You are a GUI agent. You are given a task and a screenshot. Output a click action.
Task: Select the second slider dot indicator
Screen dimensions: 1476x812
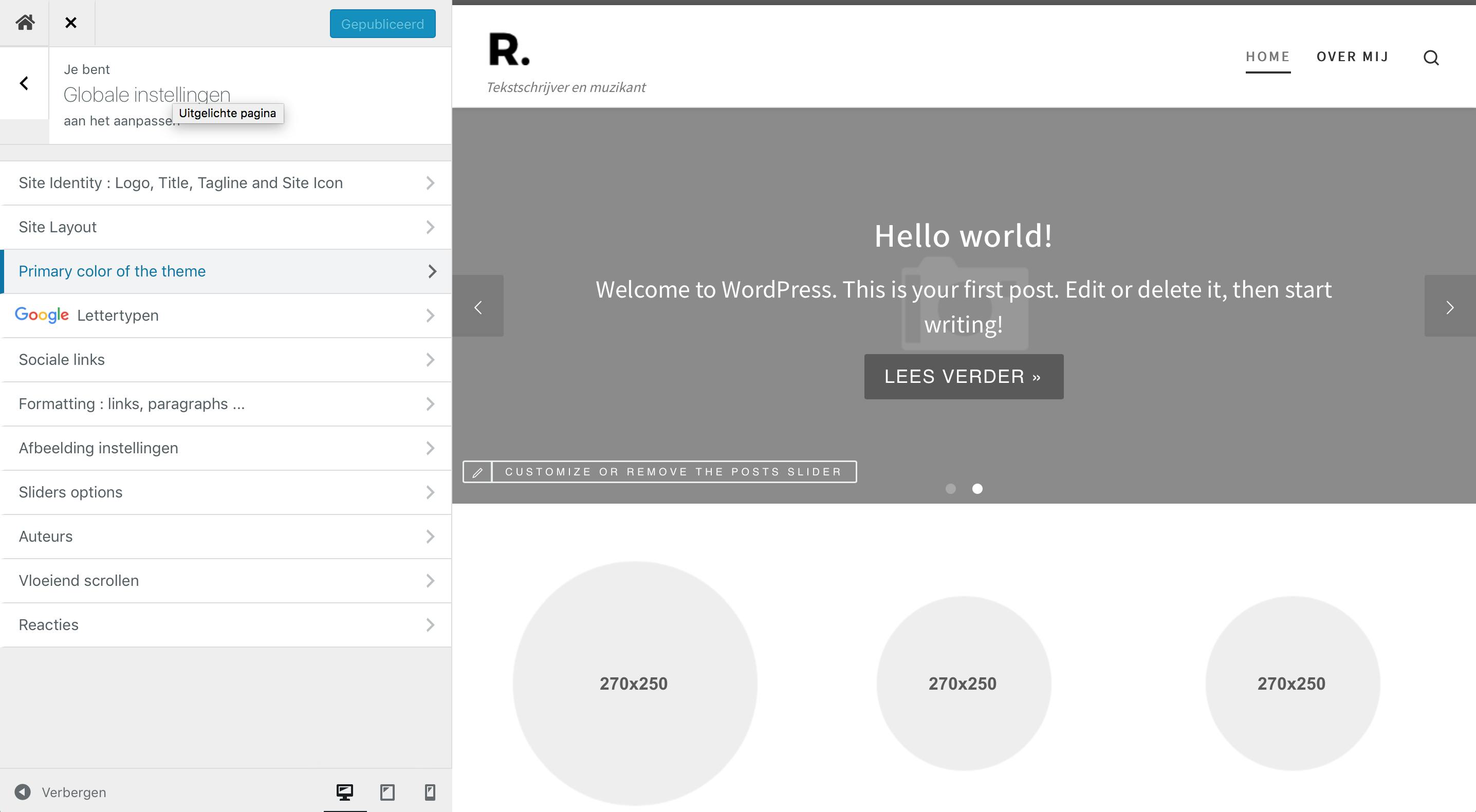pos(977,489)
